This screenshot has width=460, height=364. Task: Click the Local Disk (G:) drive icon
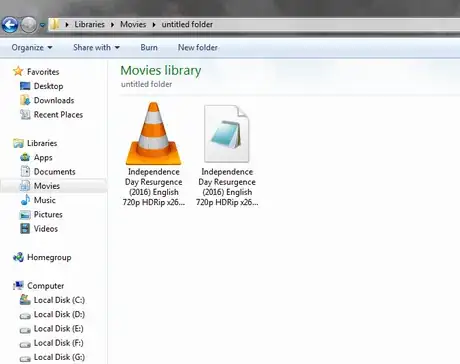coord(25,359)
